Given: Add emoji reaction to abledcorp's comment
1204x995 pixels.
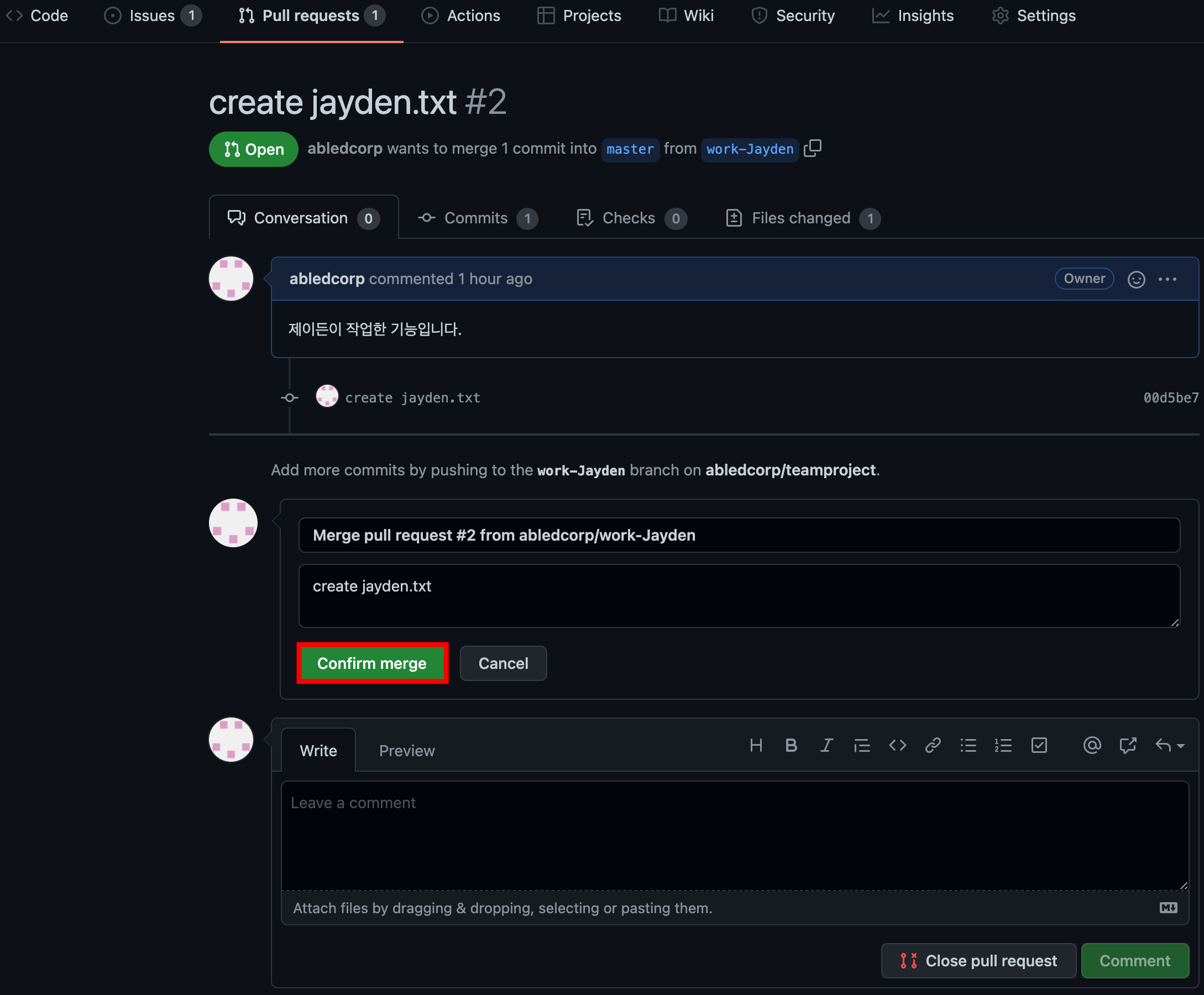Looking at the screenshot, I should point(1136,279).
